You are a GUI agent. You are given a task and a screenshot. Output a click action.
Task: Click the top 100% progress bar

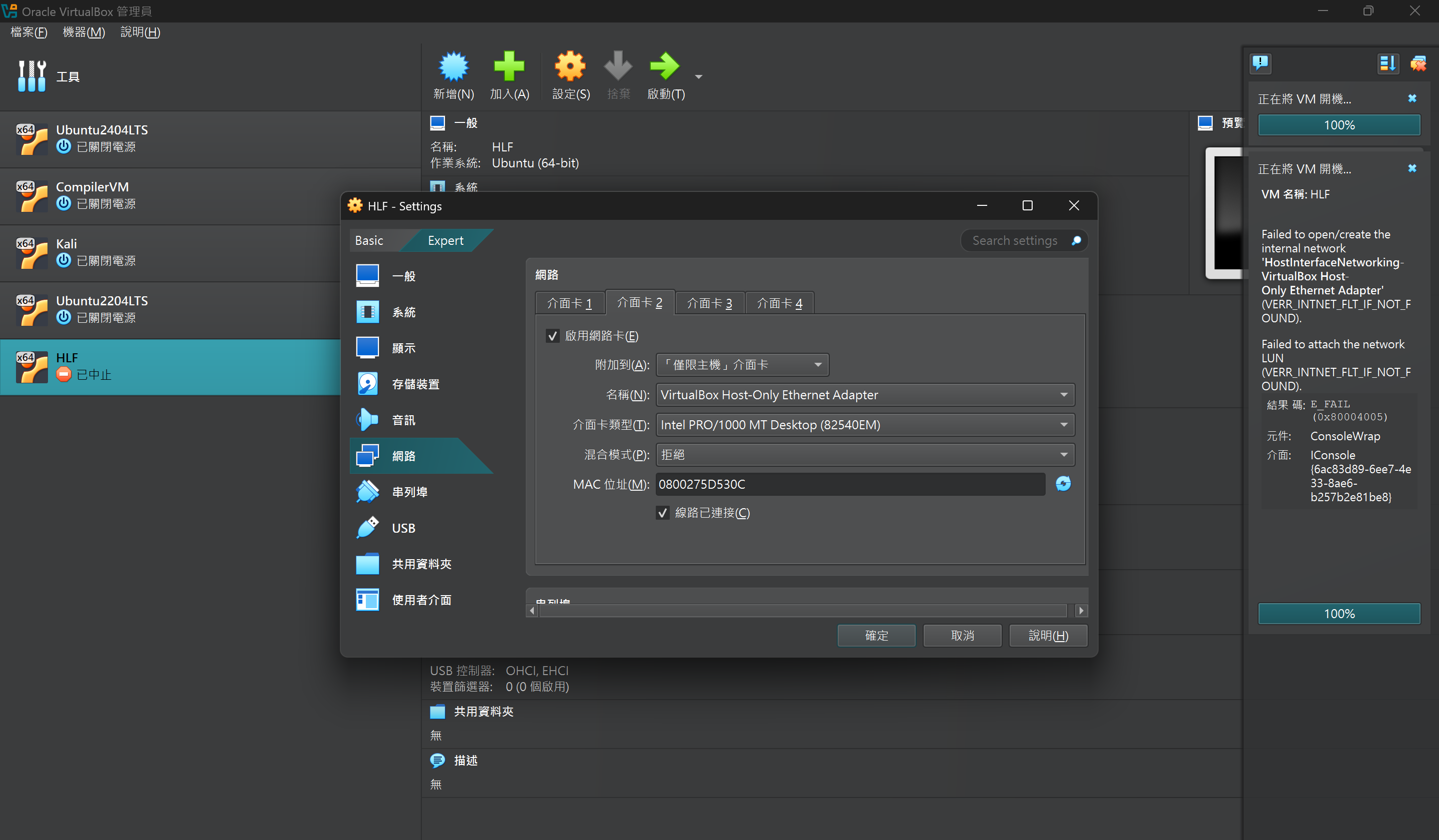point(1339,124)
